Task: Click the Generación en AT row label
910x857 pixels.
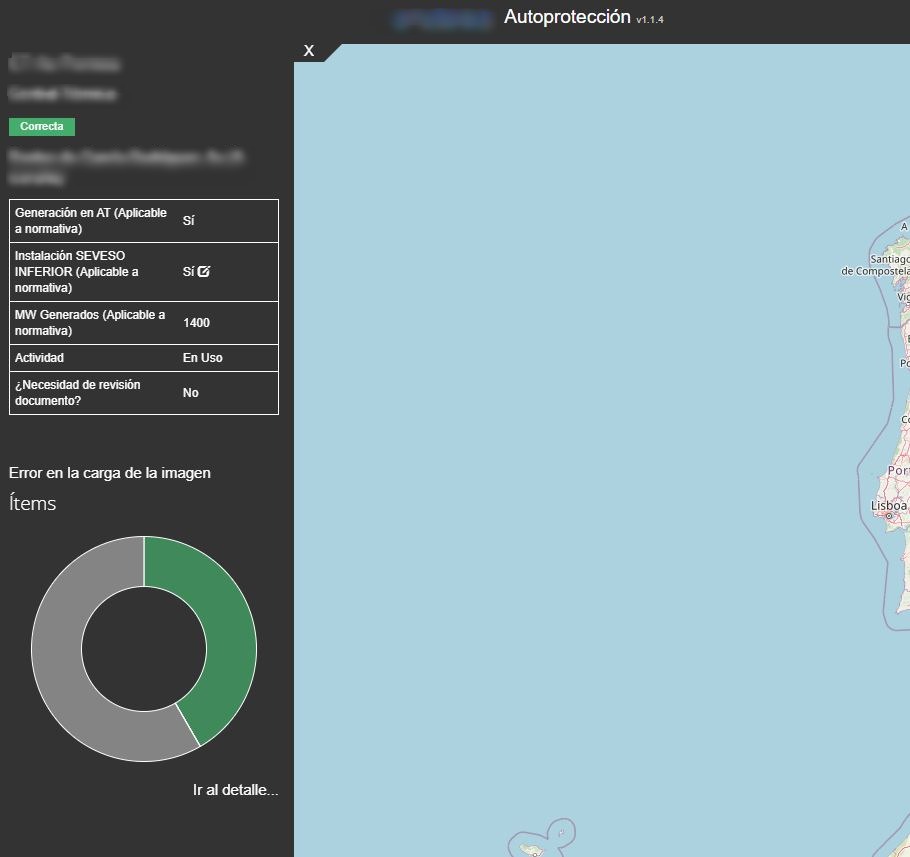Action: pyautogui.click(x=91, y=221)
